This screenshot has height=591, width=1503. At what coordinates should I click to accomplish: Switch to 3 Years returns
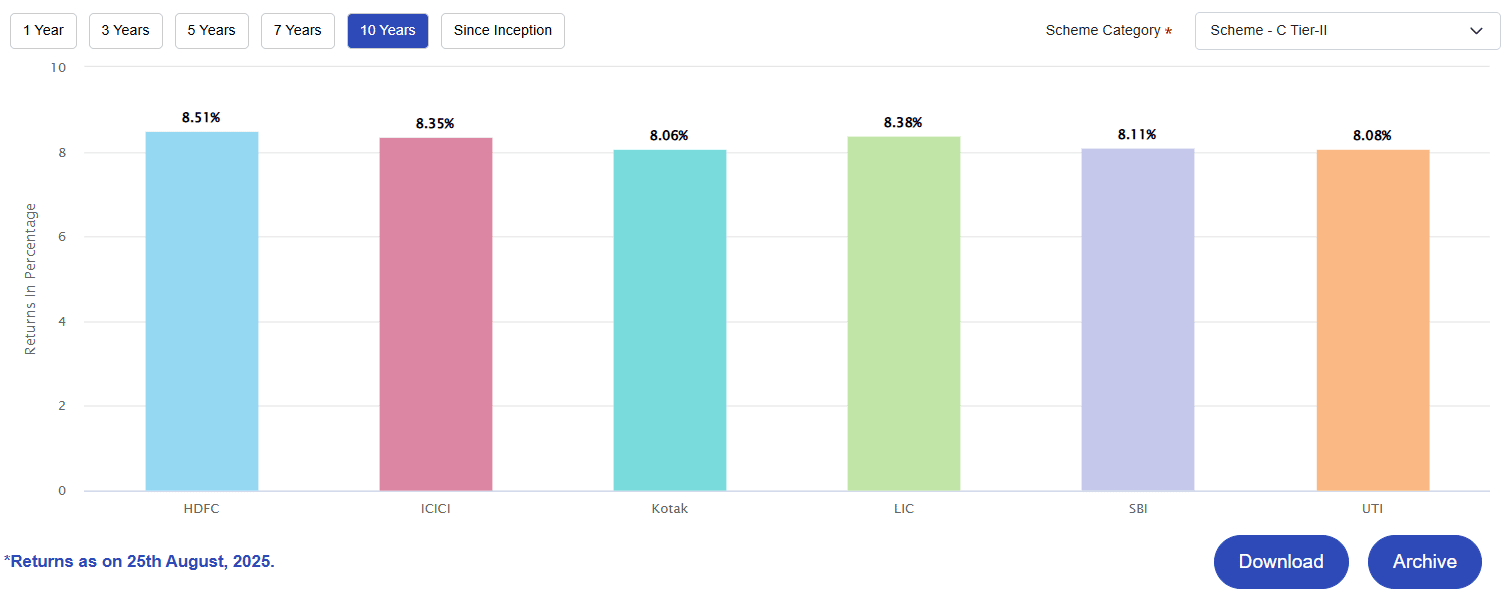[125, 31]
